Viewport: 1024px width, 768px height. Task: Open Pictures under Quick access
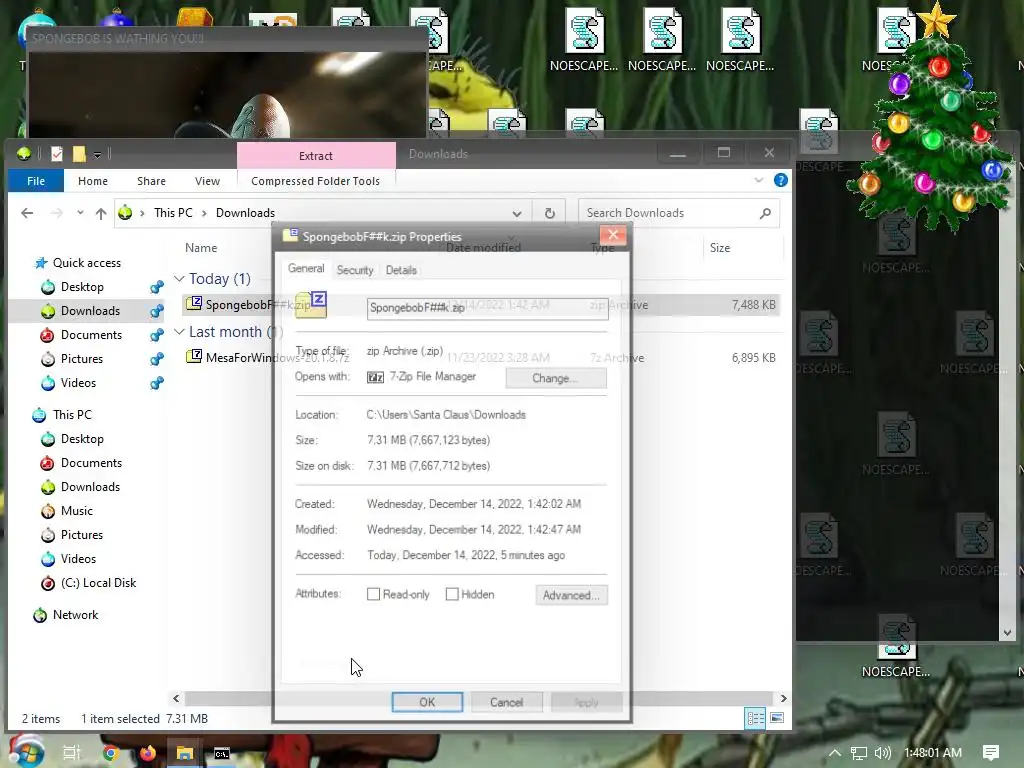pos(82,359)
